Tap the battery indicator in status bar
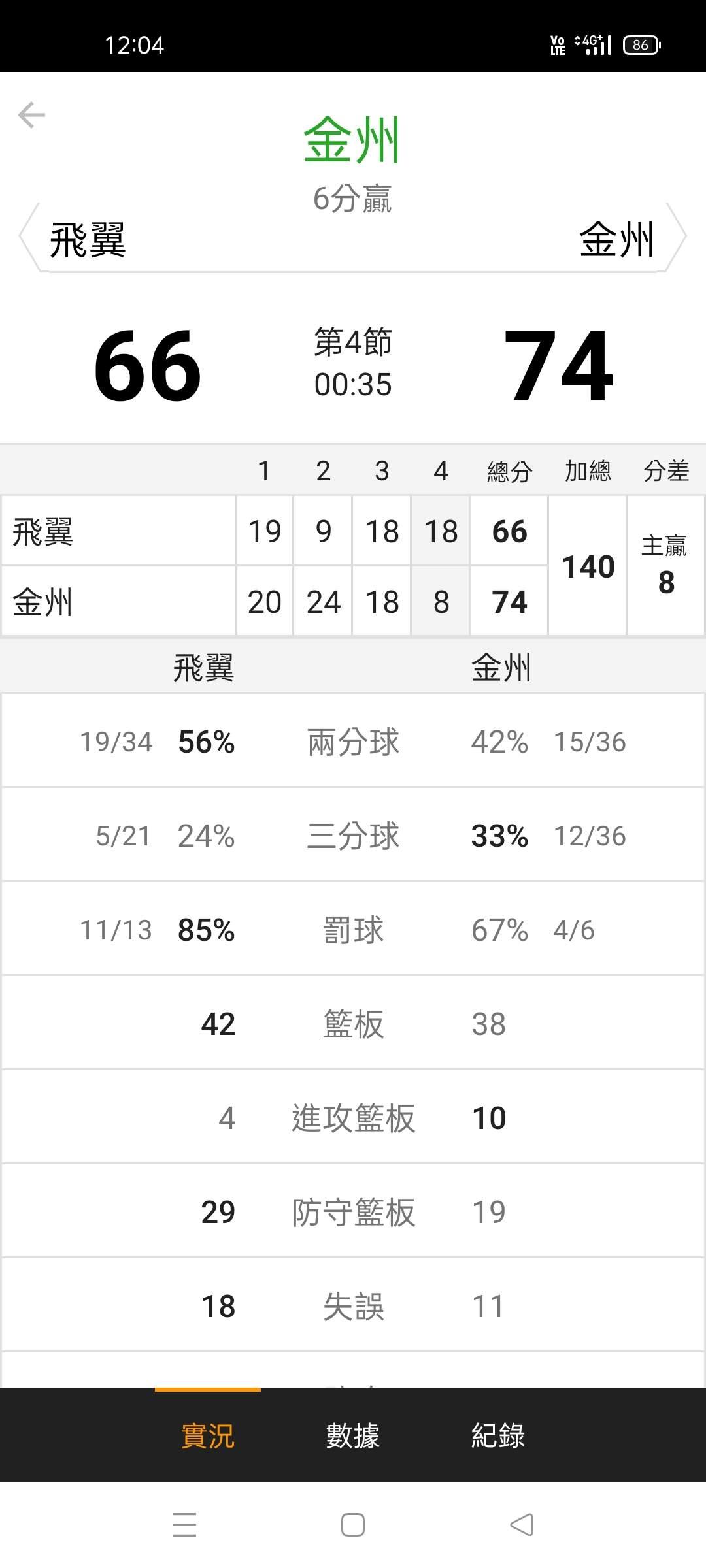The image size is (706, 1568). tap(642, 44)
